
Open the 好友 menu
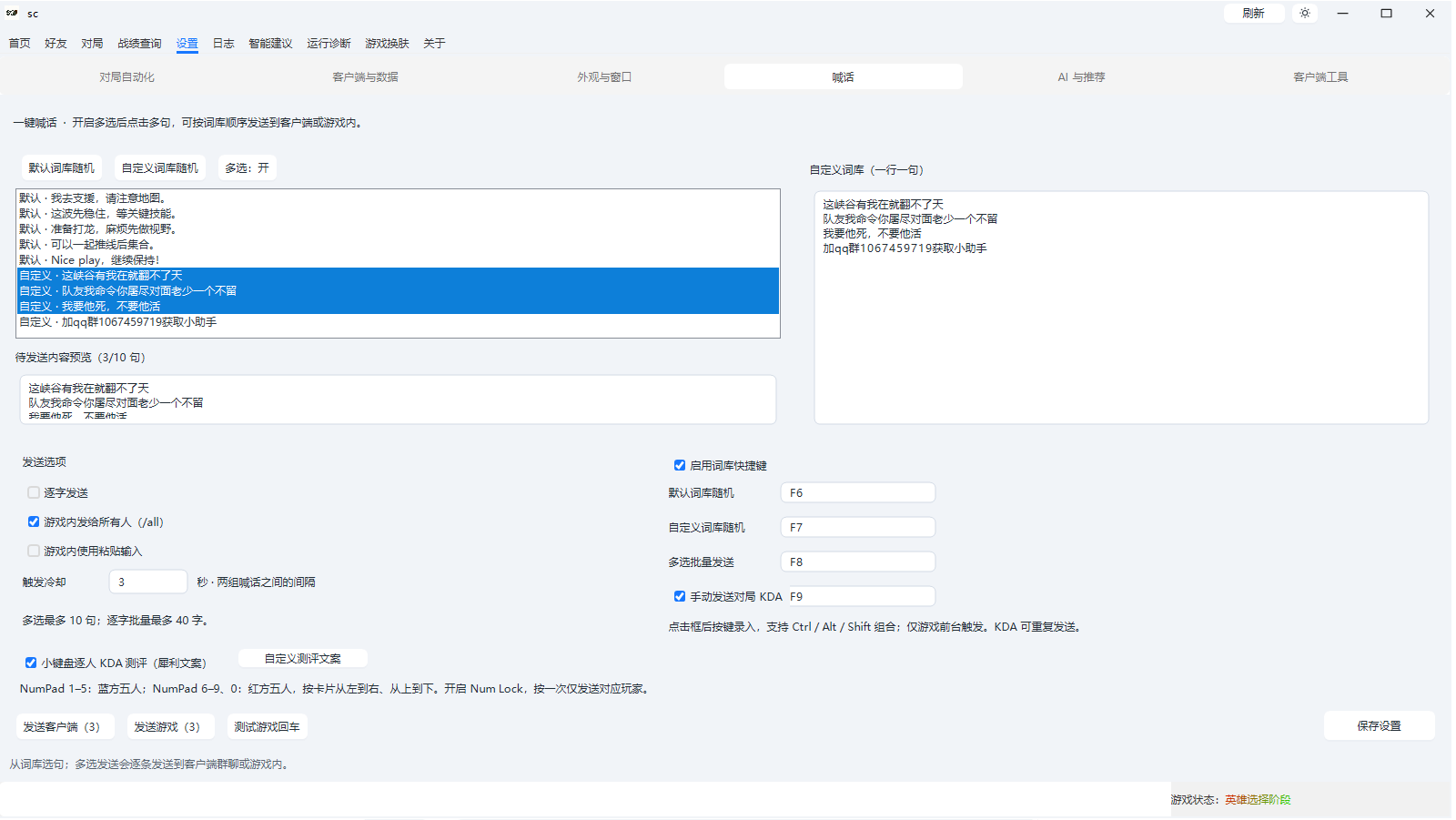pos(56,43)
